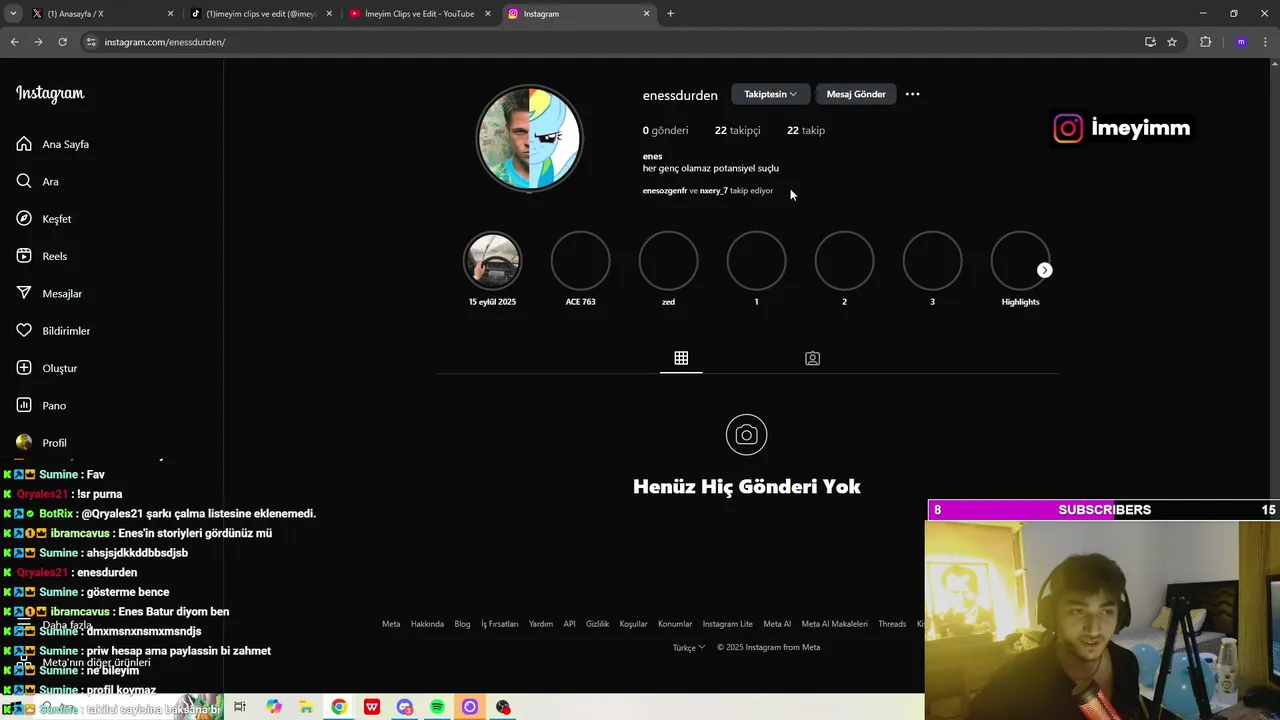Open a new browser tab
Image resolution: width=1280 pixels, height=720 pixels.
(670, 14)
